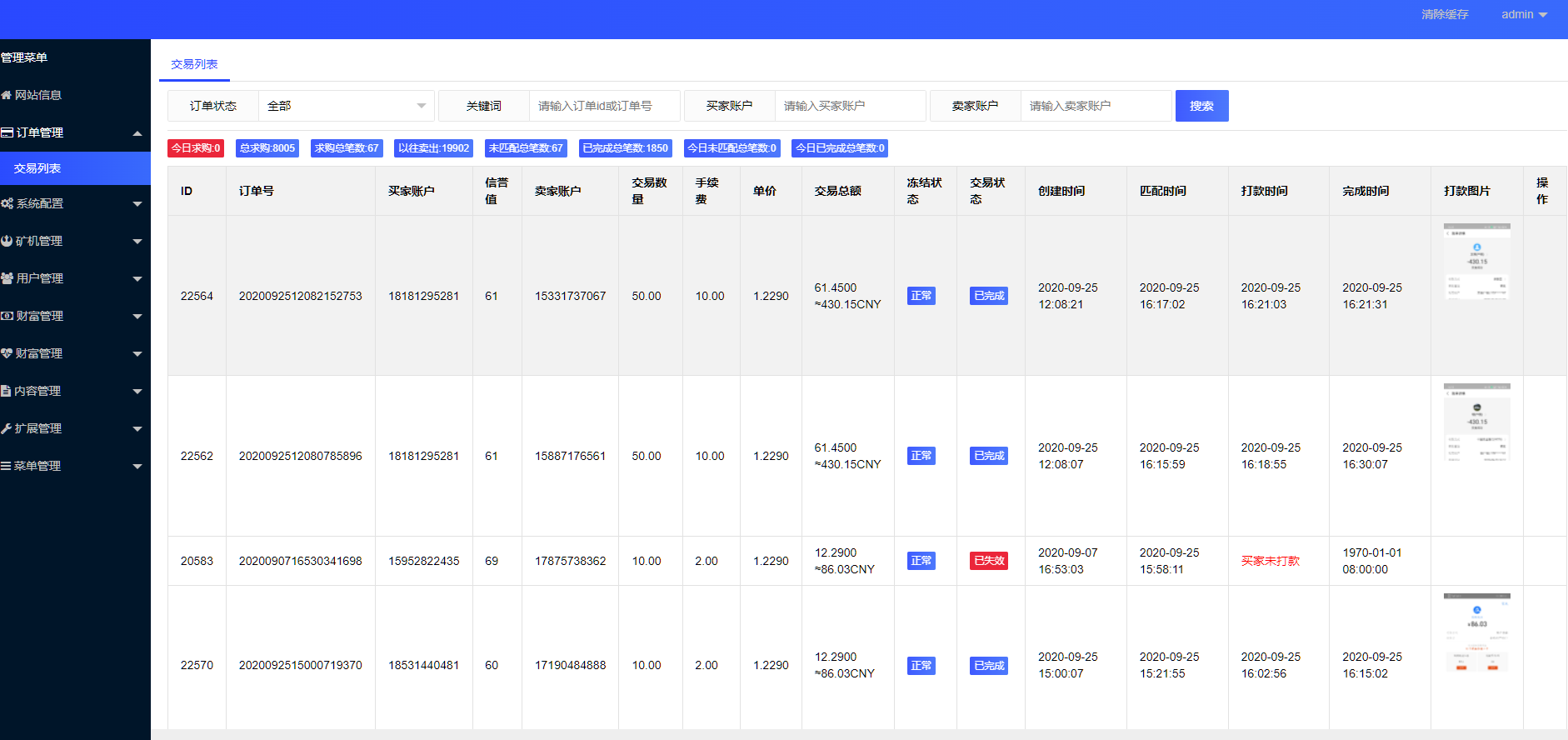
Task: Click the wrench icon beside 扩展管理
Action: tap(6, 428)
